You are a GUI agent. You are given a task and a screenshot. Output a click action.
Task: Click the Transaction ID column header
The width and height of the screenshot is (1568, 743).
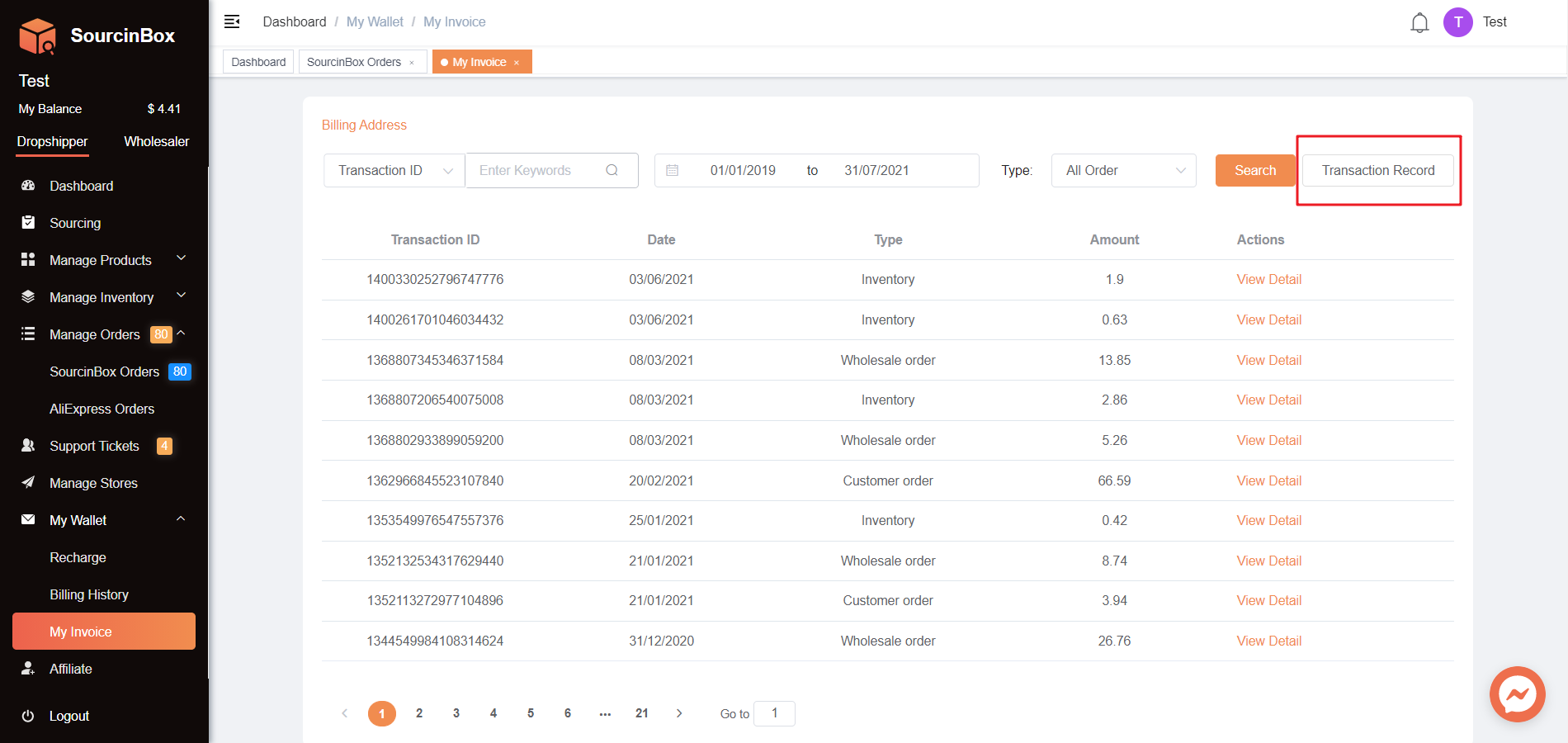(x=435, y=239)
